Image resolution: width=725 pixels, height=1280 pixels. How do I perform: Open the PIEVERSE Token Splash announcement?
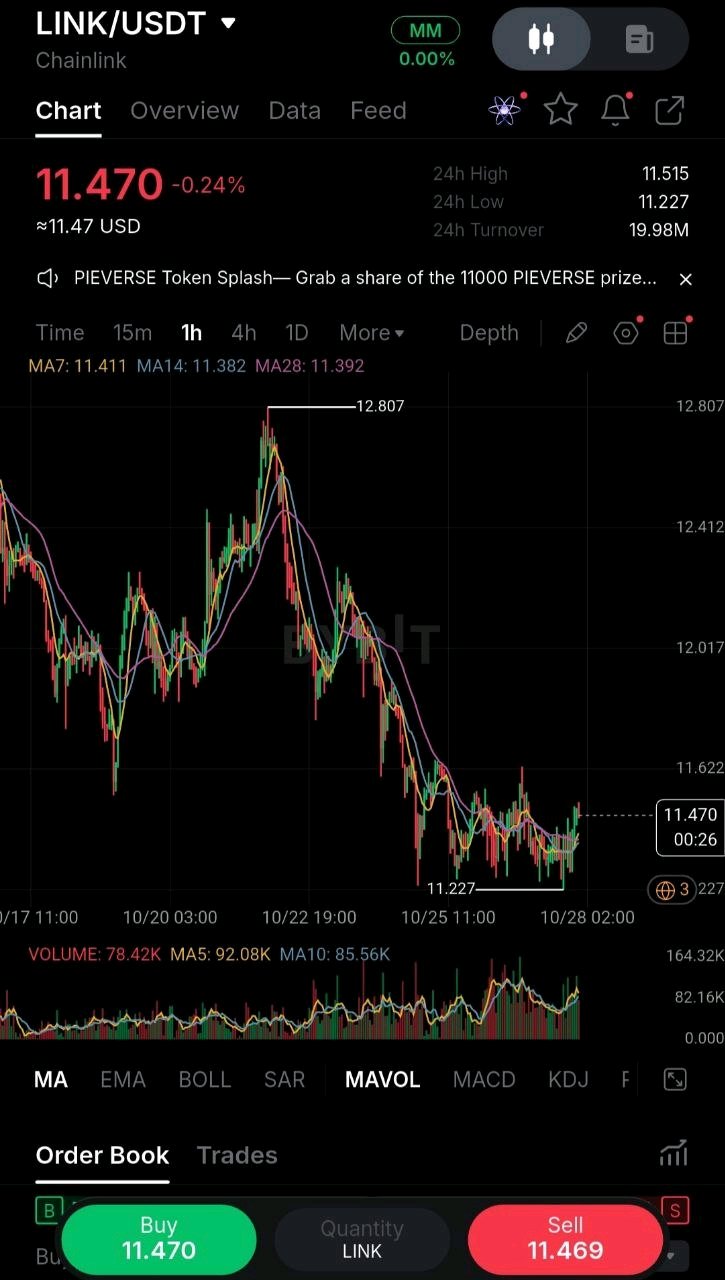click(x=365, y=278)
